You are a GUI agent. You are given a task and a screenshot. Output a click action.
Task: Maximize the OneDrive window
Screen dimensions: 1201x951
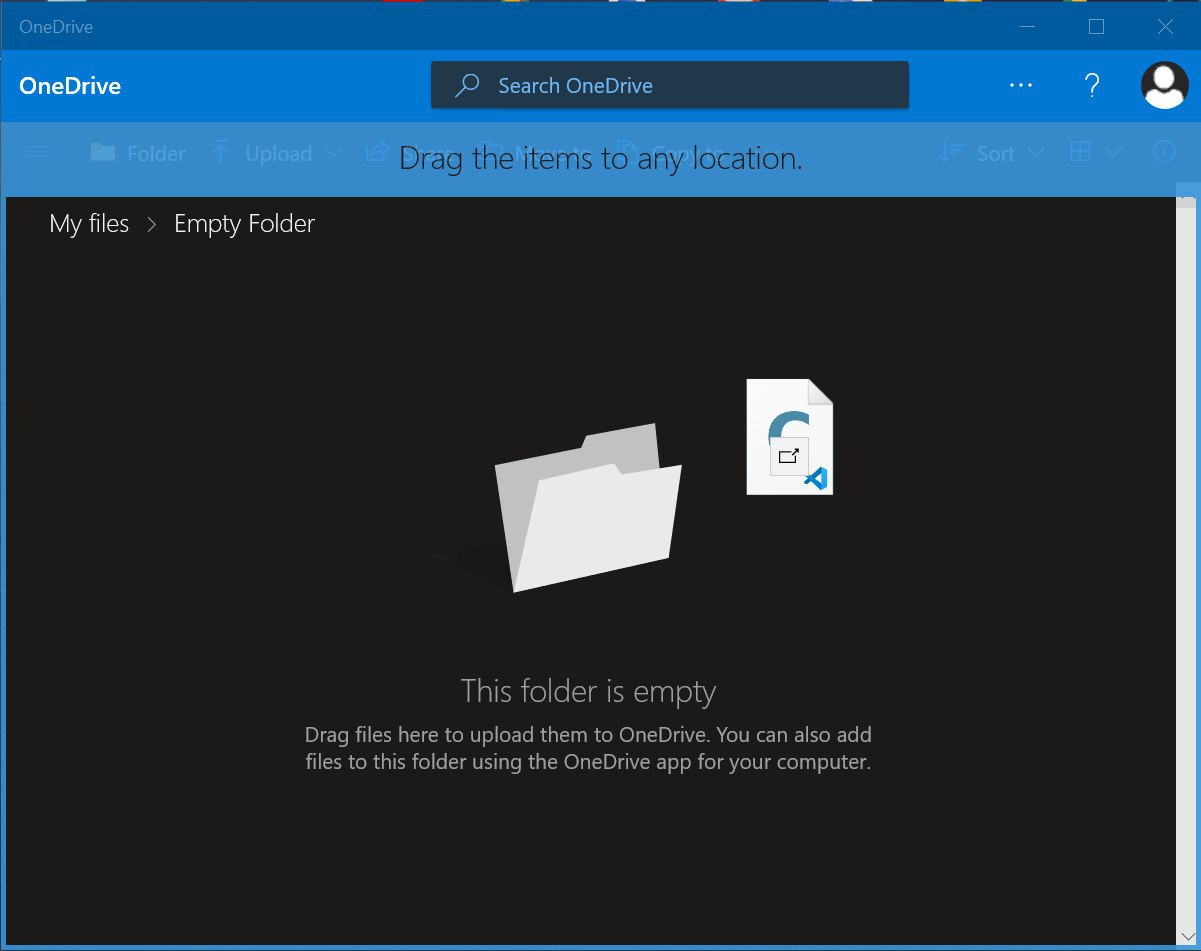(x=1096, y=27)
